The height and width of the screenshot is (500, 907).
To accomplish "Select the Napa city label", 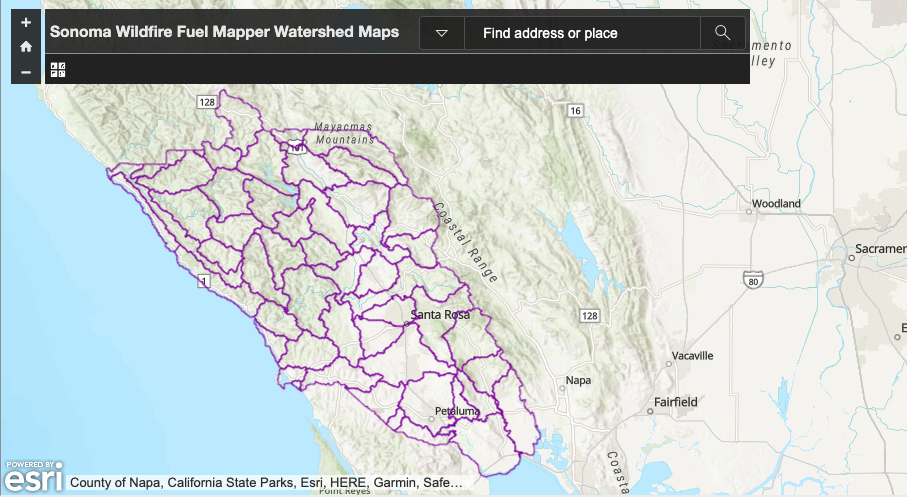I will (x=578, y=380).
